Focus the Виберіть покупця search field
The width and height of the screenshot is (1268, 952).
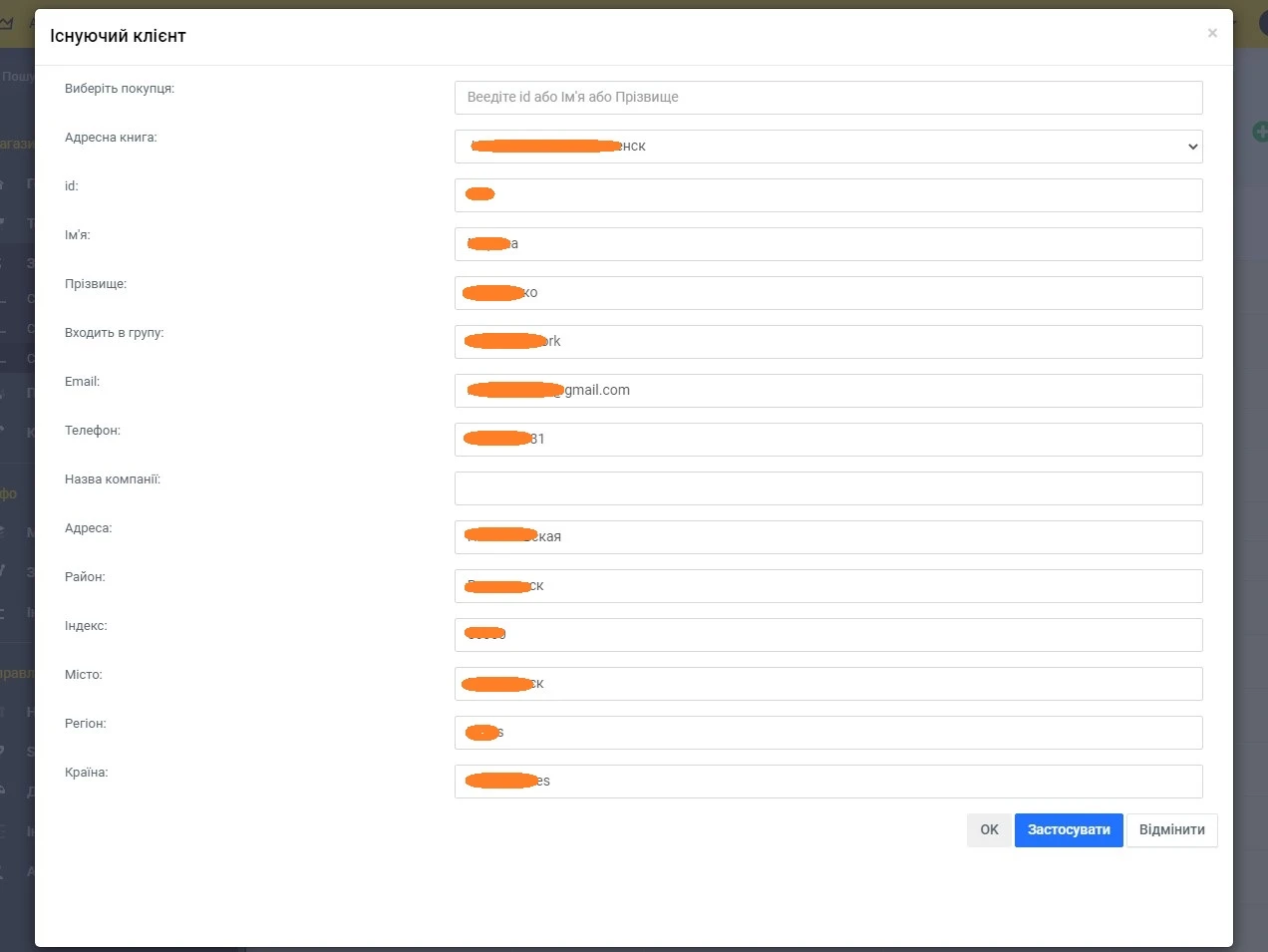click(x=827, y=98)
